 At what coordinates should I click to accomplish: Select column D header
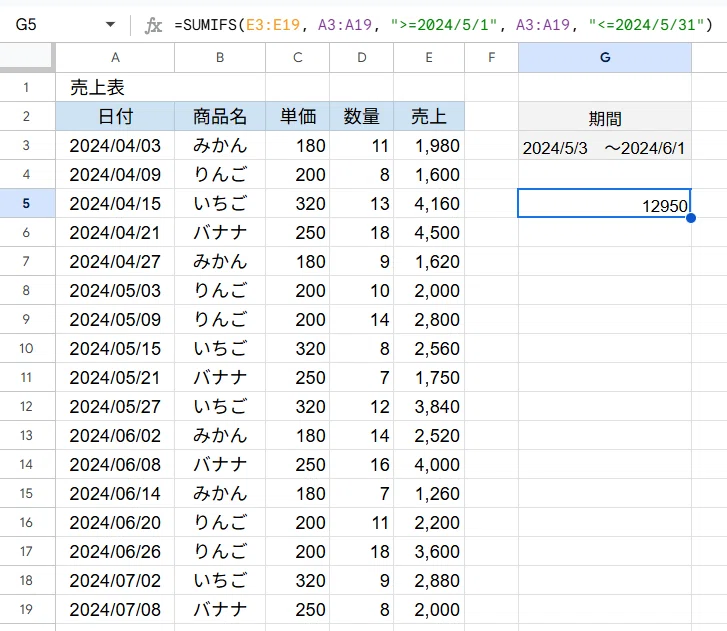[x=361, y=57]
